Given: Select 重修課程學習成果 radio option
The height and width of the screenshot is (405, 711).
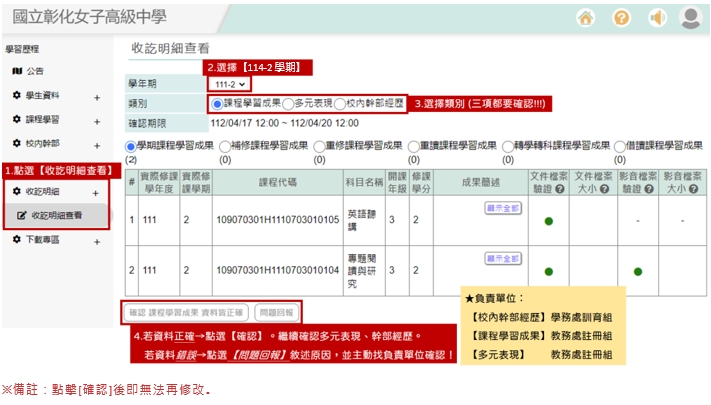Looking at the screenshot, I should click(x=319, y=146).
